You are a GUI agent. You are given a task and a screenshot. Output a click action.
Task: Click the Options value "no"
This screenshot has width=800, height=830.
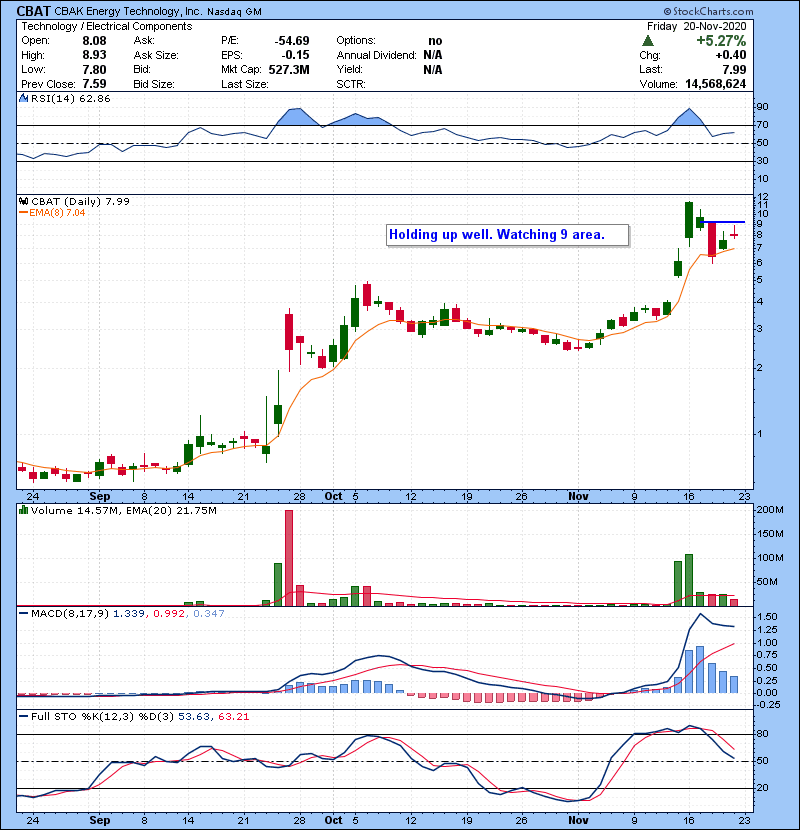click(x=435, y=41)
